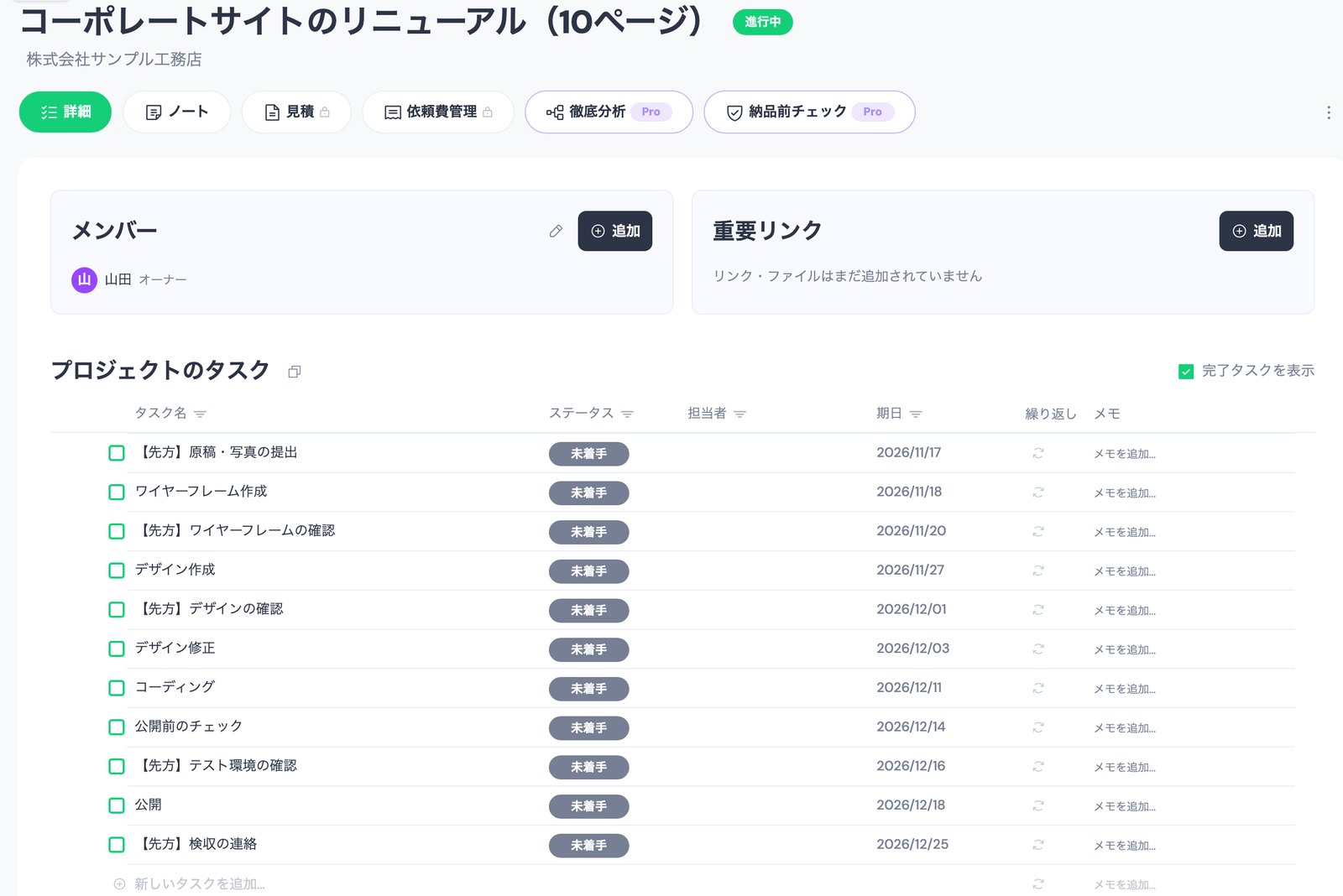
Task: Click repeat icon for 【先方】テスト環境の確認 row
Action: tap(1038, 766)
